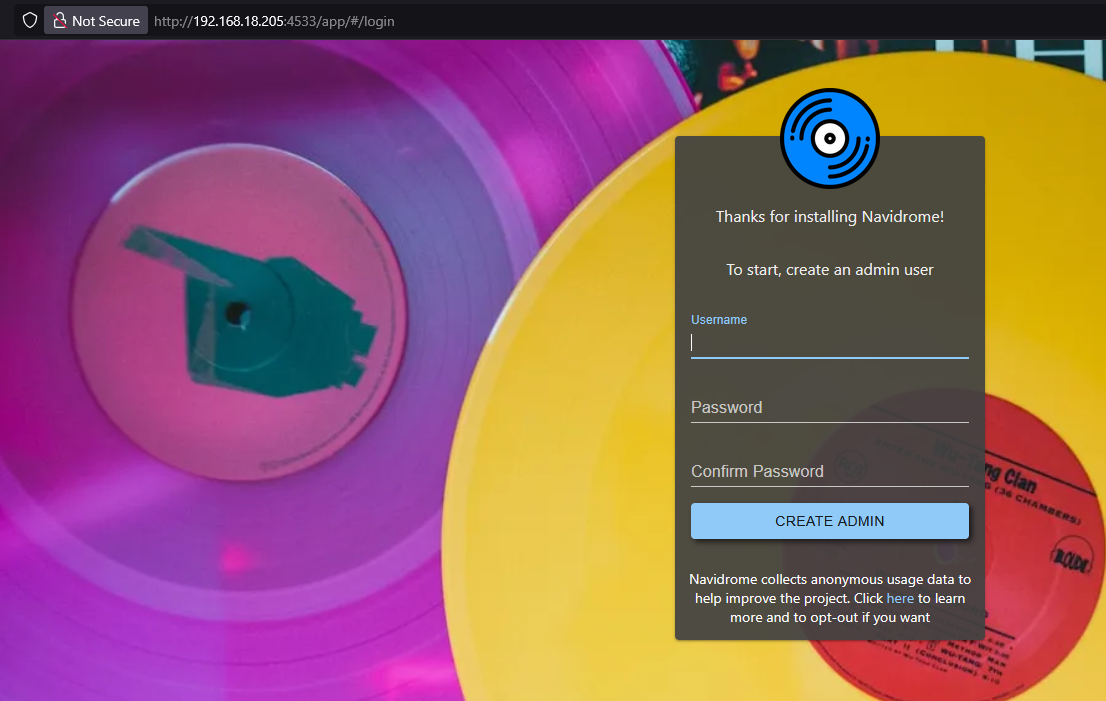Click into the Password field
The height and width of the screenshot is (701, 1106).
[830, 407]
